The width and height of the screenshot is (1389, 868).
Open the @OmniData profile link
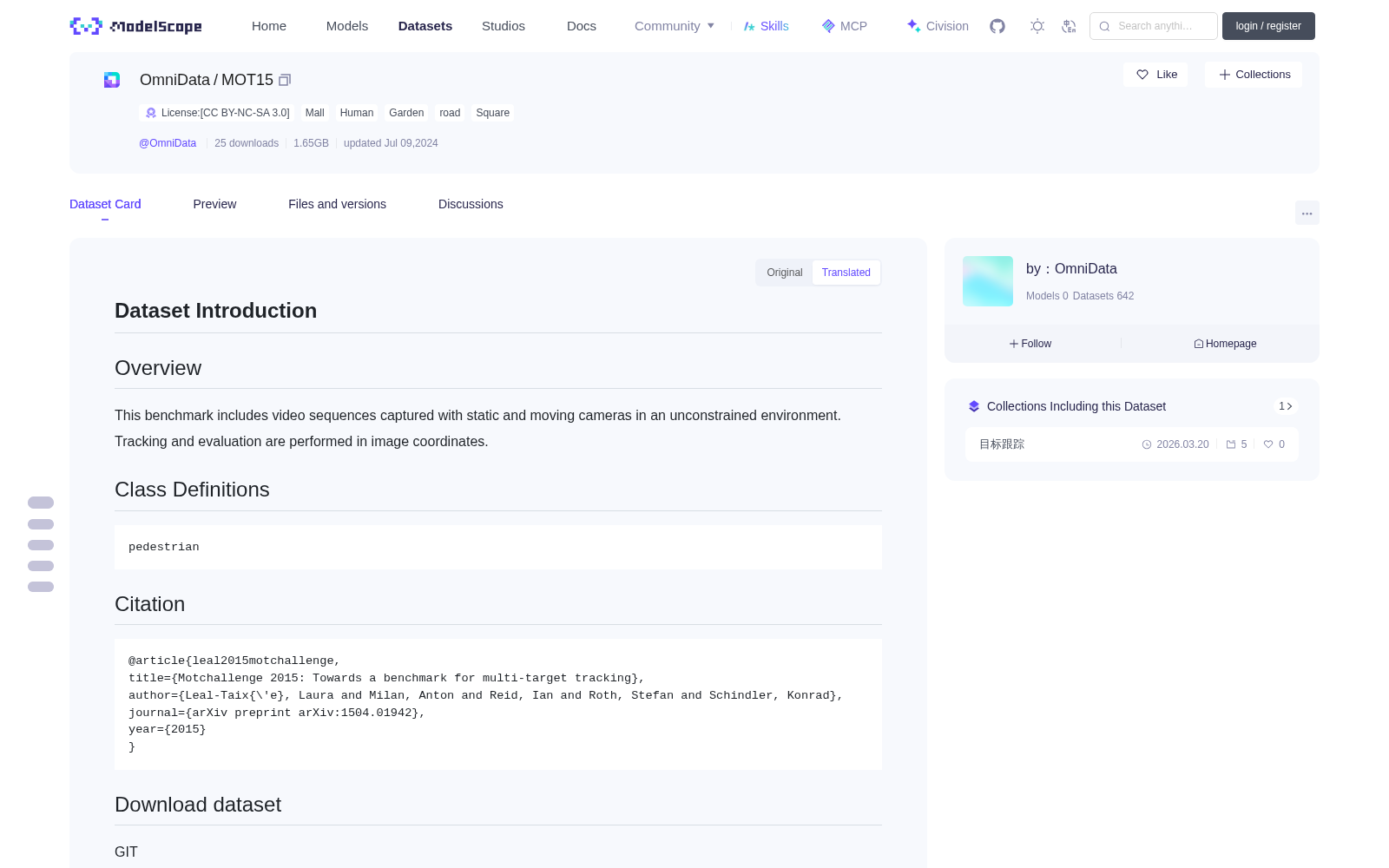click(168, 143)
